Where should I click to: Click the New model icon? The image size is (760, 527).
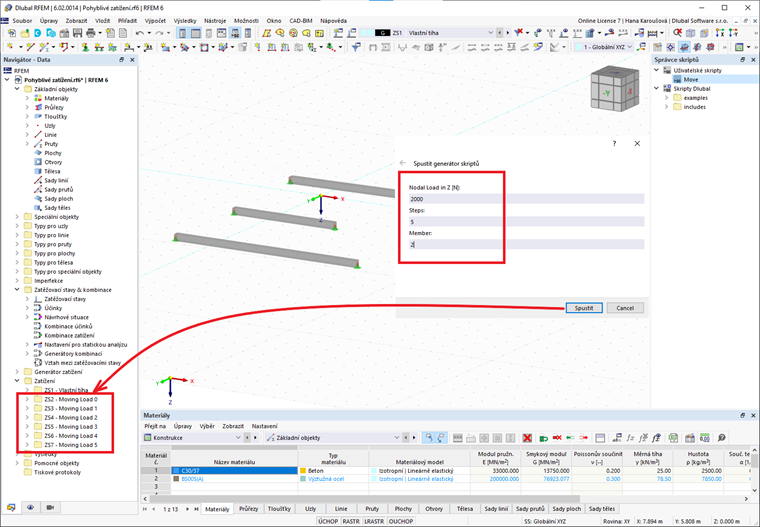pos(12,33)
